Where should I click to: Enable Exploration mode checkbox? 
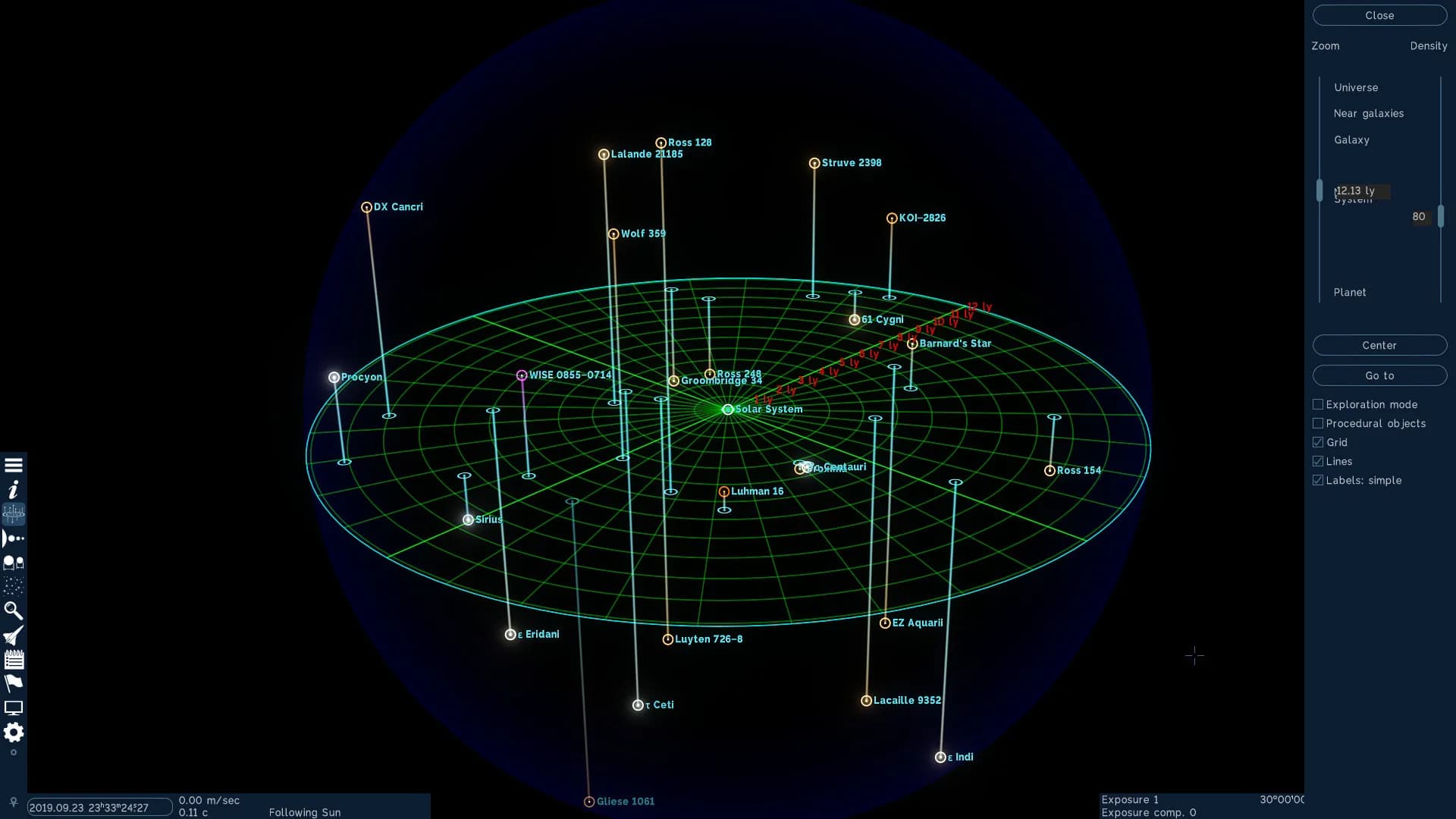click(x=1318, y=404)
